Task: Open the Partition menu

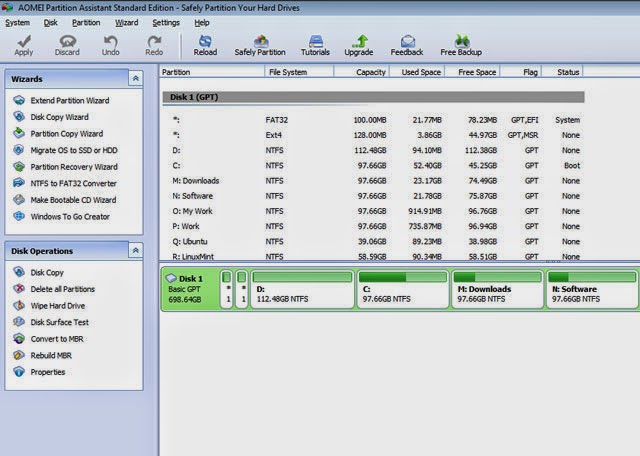Action: pyautogui.click(x=86, y=23)
